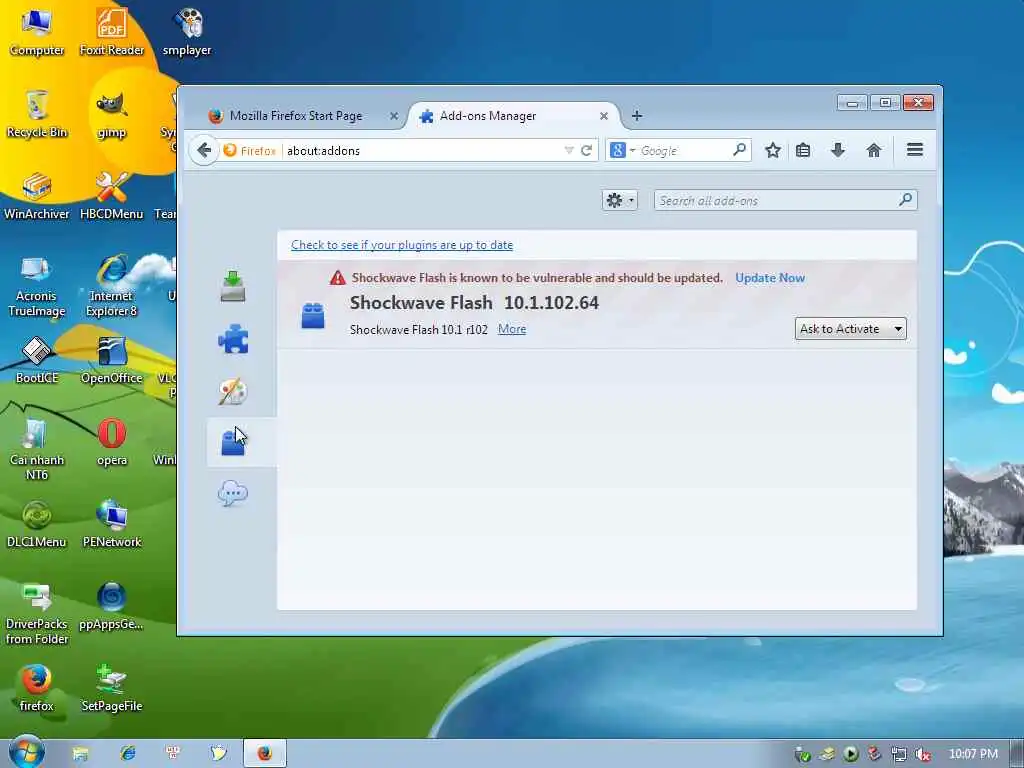
Task: Click muted volume icon in system tray
Action: click(x=923, y=754)
